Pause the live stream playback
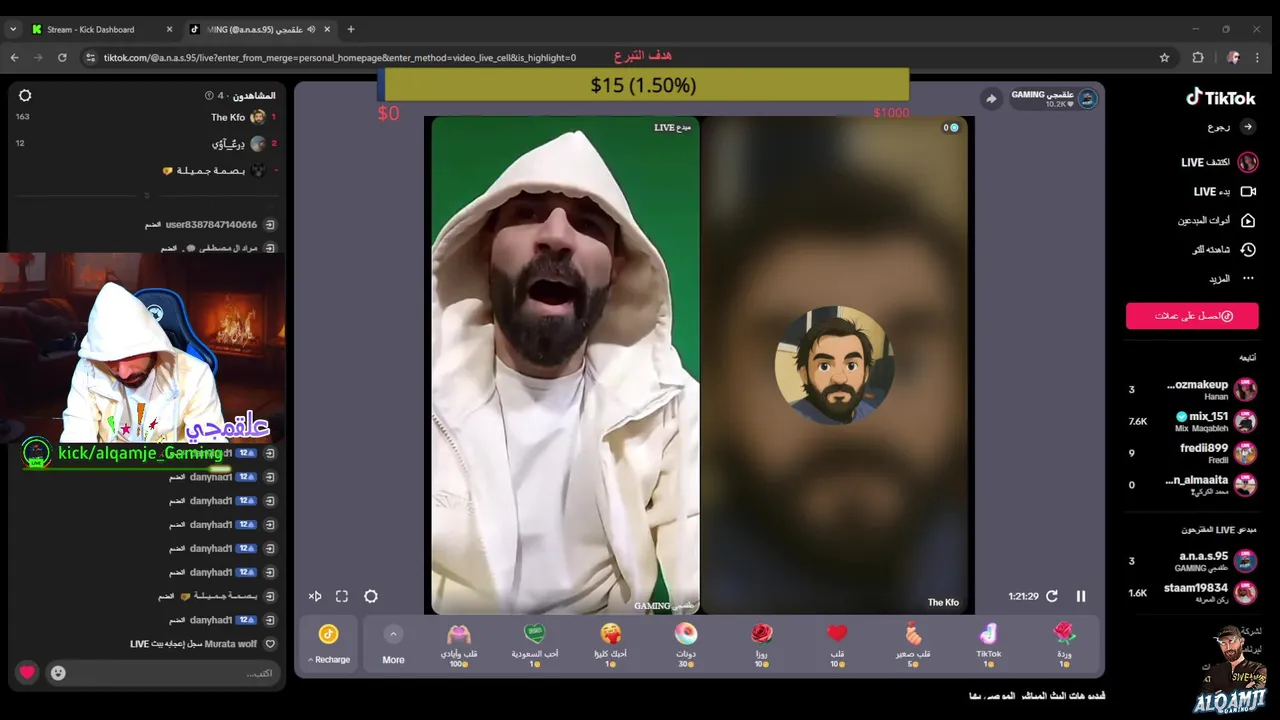This screenshot has height=720, width=1280. pyautogui.click(x=1081, y=596)
